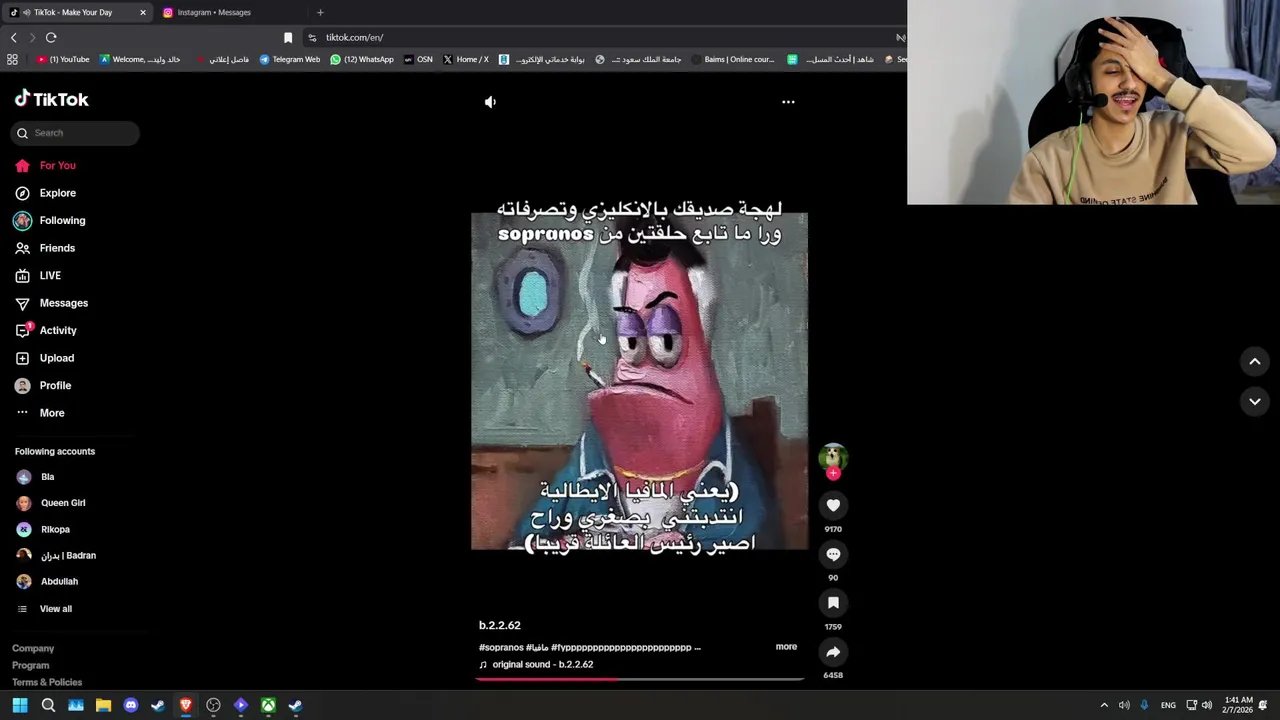The height and width of the screenshot is (720, 1280).
Task: View site information icon
Action: coord(312,38)
